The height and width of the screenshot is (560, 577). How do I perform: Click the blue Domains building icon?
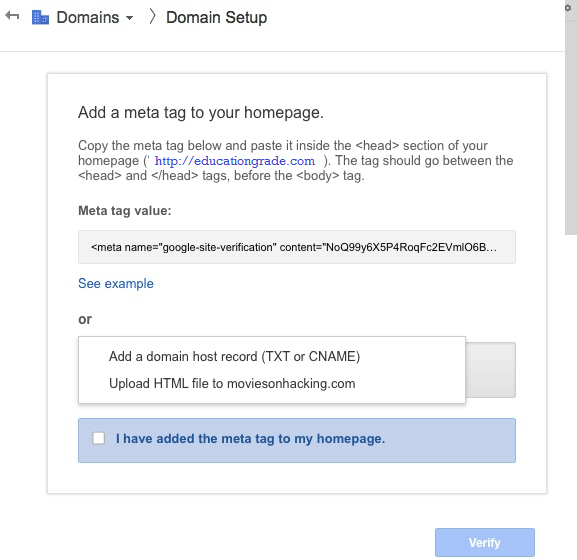pyautogui.click(x=40, y=17)
